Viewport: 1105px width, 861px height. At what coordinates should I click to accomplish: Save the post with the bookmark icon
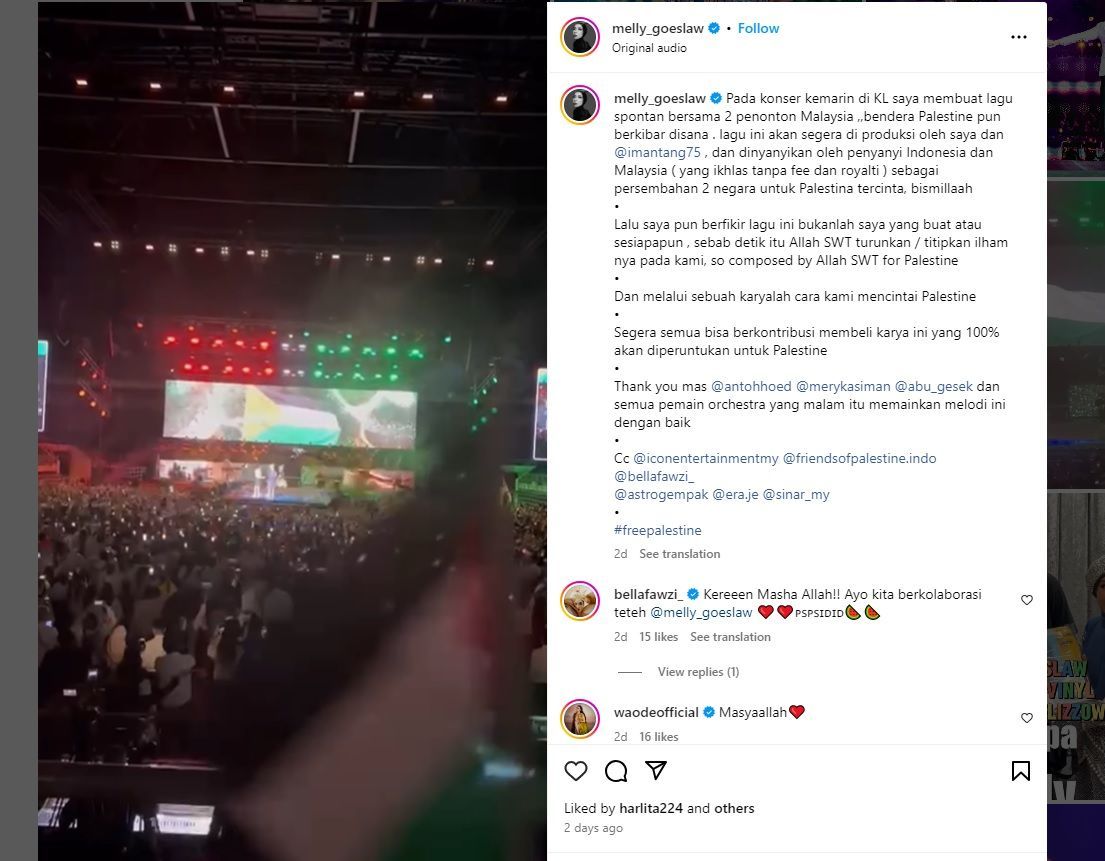pyautogui.click(x=1020, y=771)
